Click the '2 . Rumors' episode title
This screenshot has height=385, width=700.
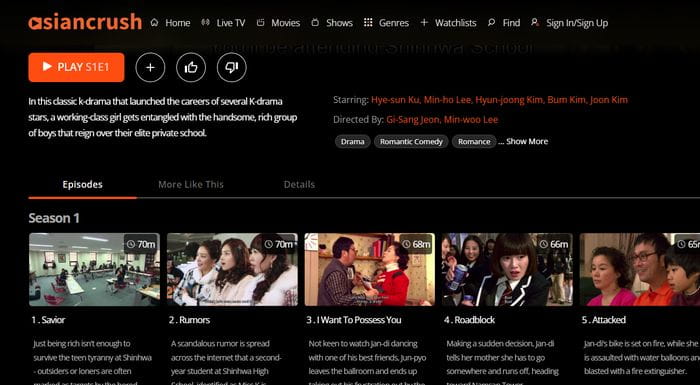click(189, 320)
